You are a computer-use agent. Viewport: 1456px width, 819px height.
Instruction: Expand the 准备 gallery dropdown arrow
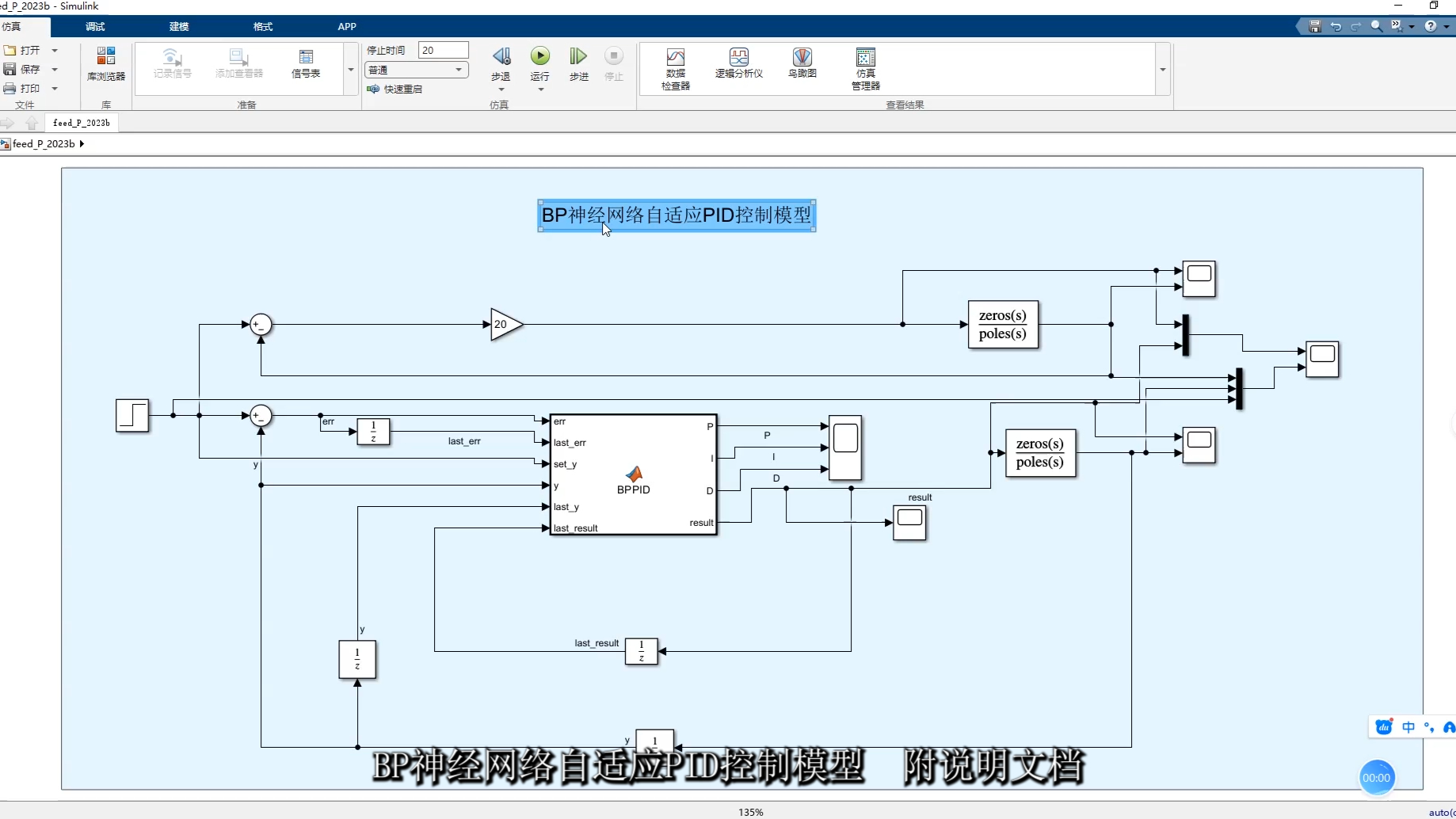tap(351, 70)
